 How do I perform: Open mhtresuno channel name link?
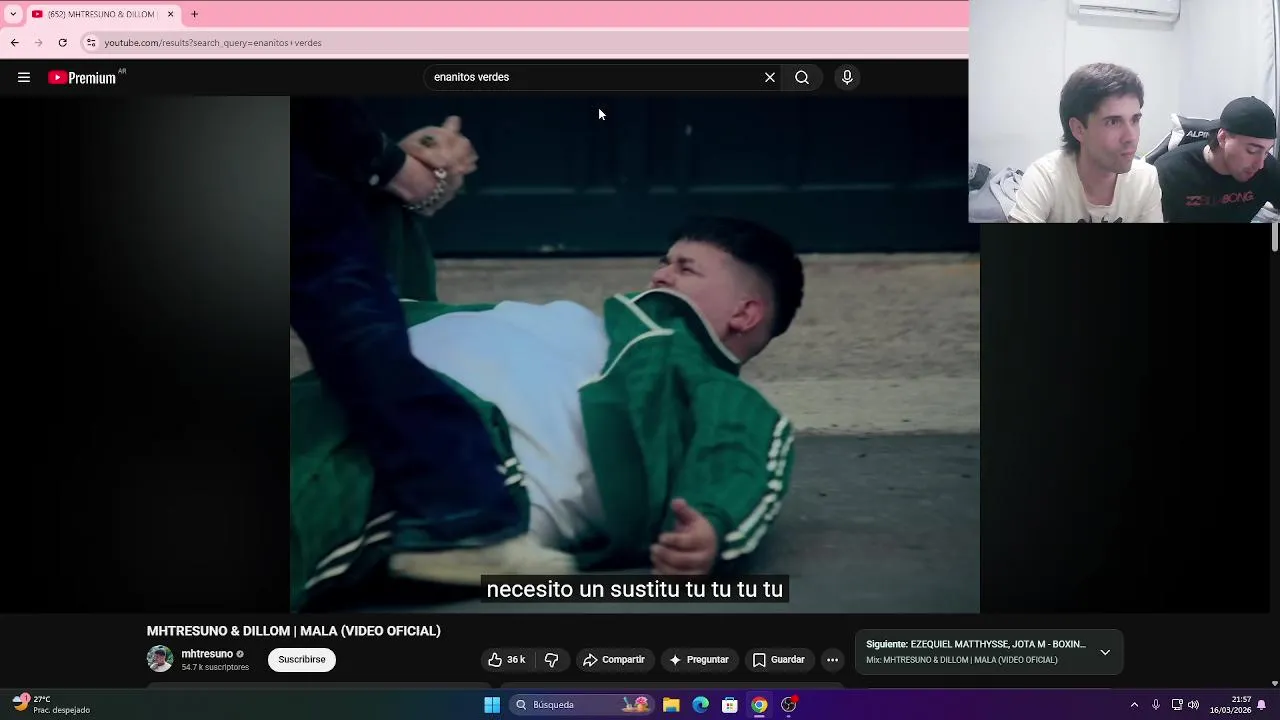(x=207, y=654)
